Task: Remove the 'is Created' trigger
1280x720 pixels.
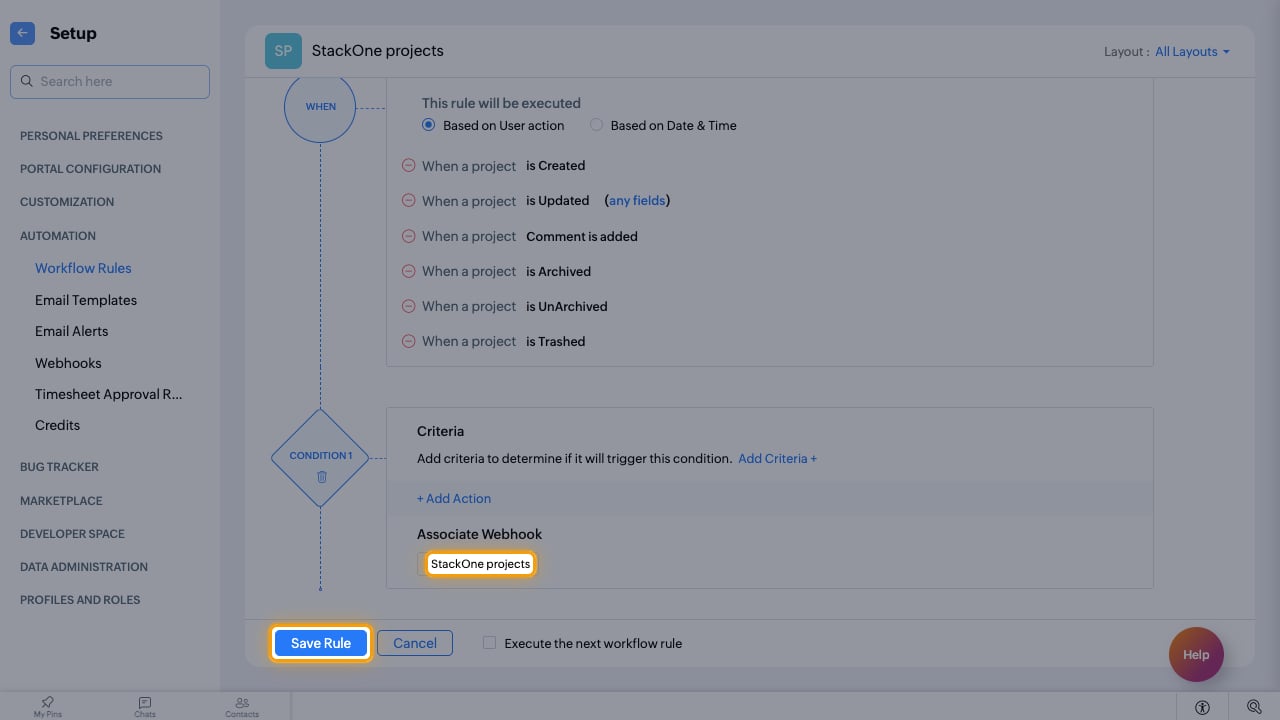Action: [x=408, y=166]
